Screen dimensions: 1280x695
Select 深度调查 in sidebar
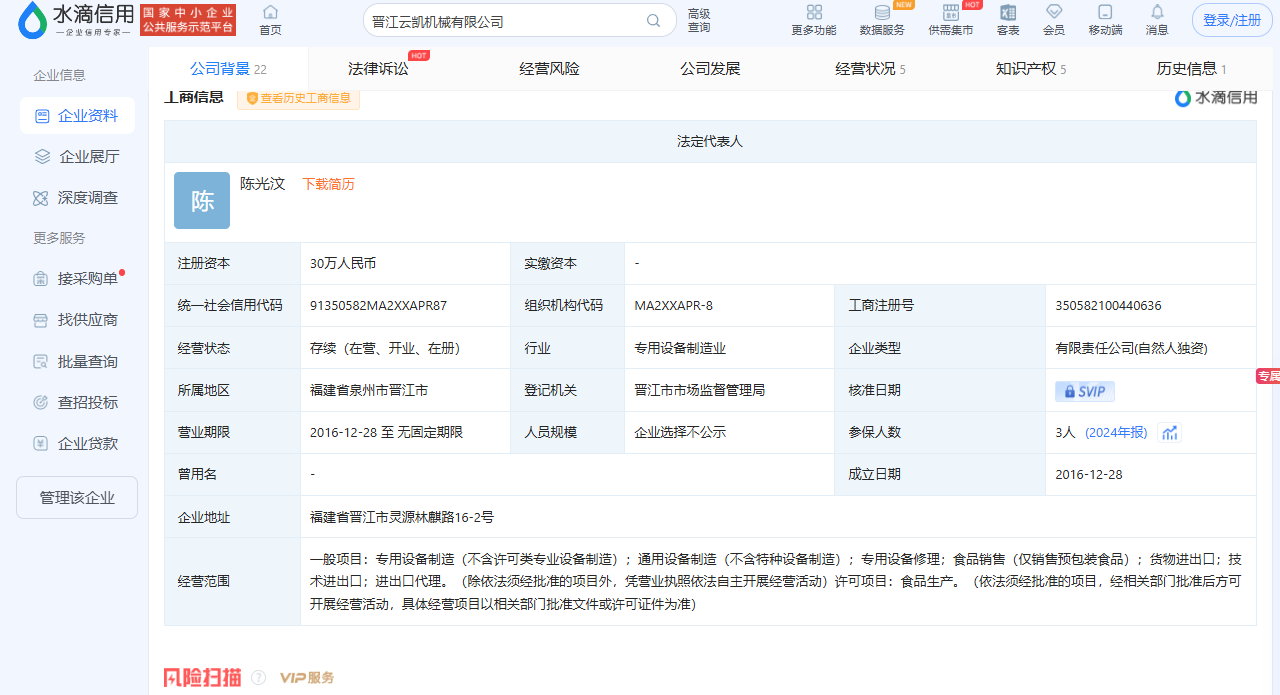87,198
